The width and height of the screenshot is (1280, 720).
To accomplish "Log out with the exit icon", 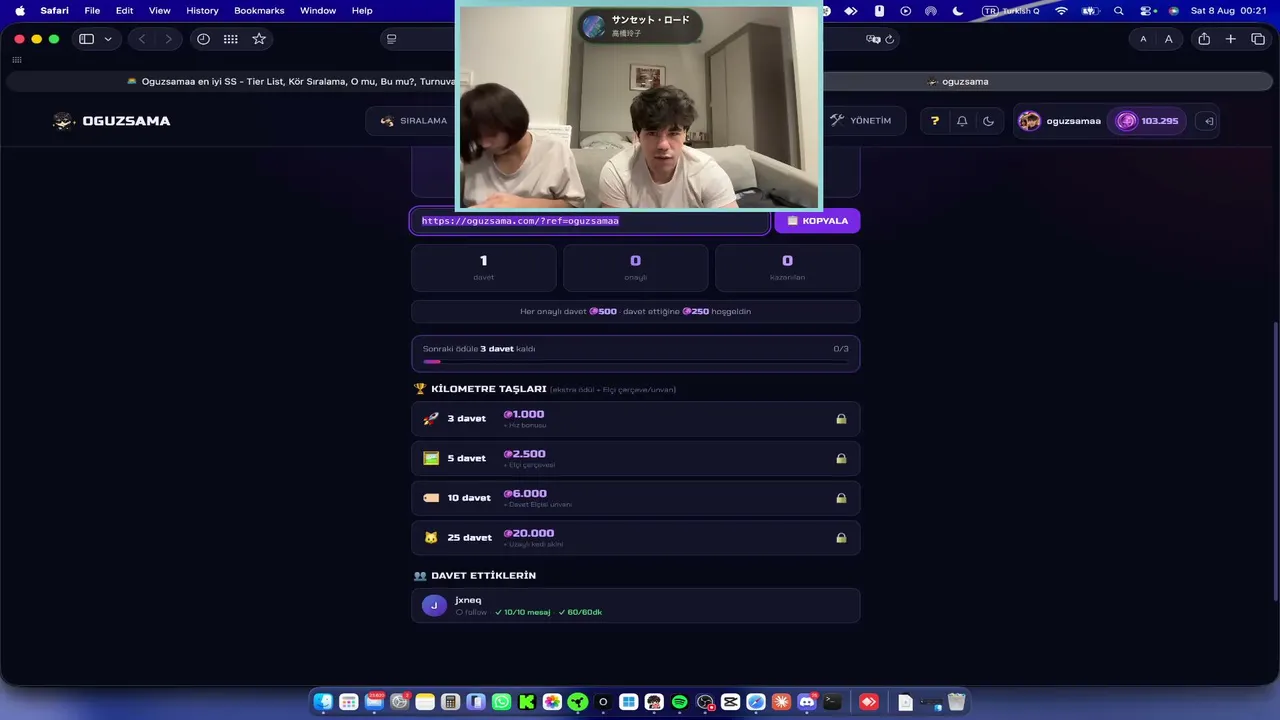I will click(x=1208, y=121).
